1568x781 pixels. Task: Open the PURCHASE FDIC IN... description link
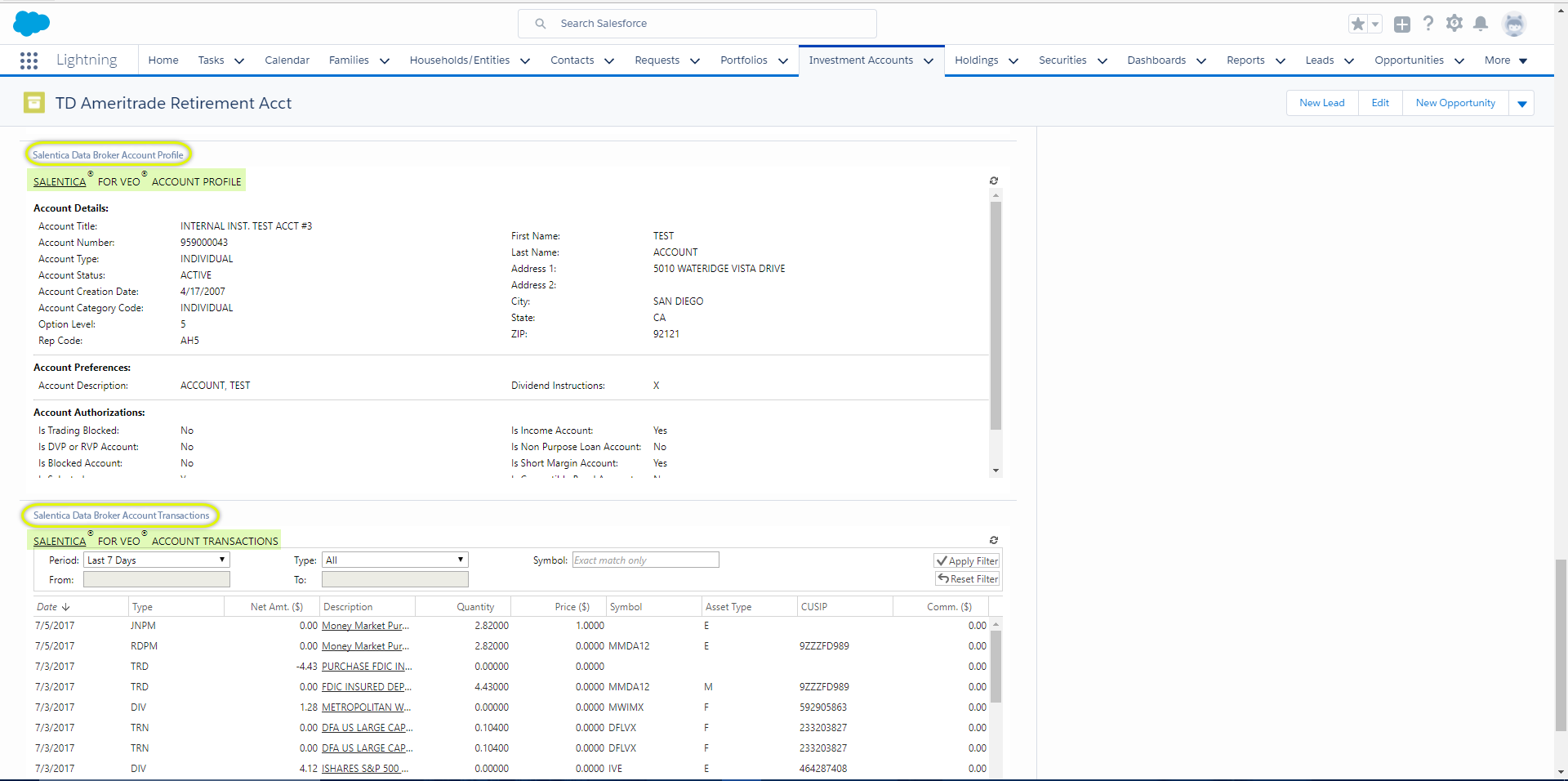coord(367,667)
